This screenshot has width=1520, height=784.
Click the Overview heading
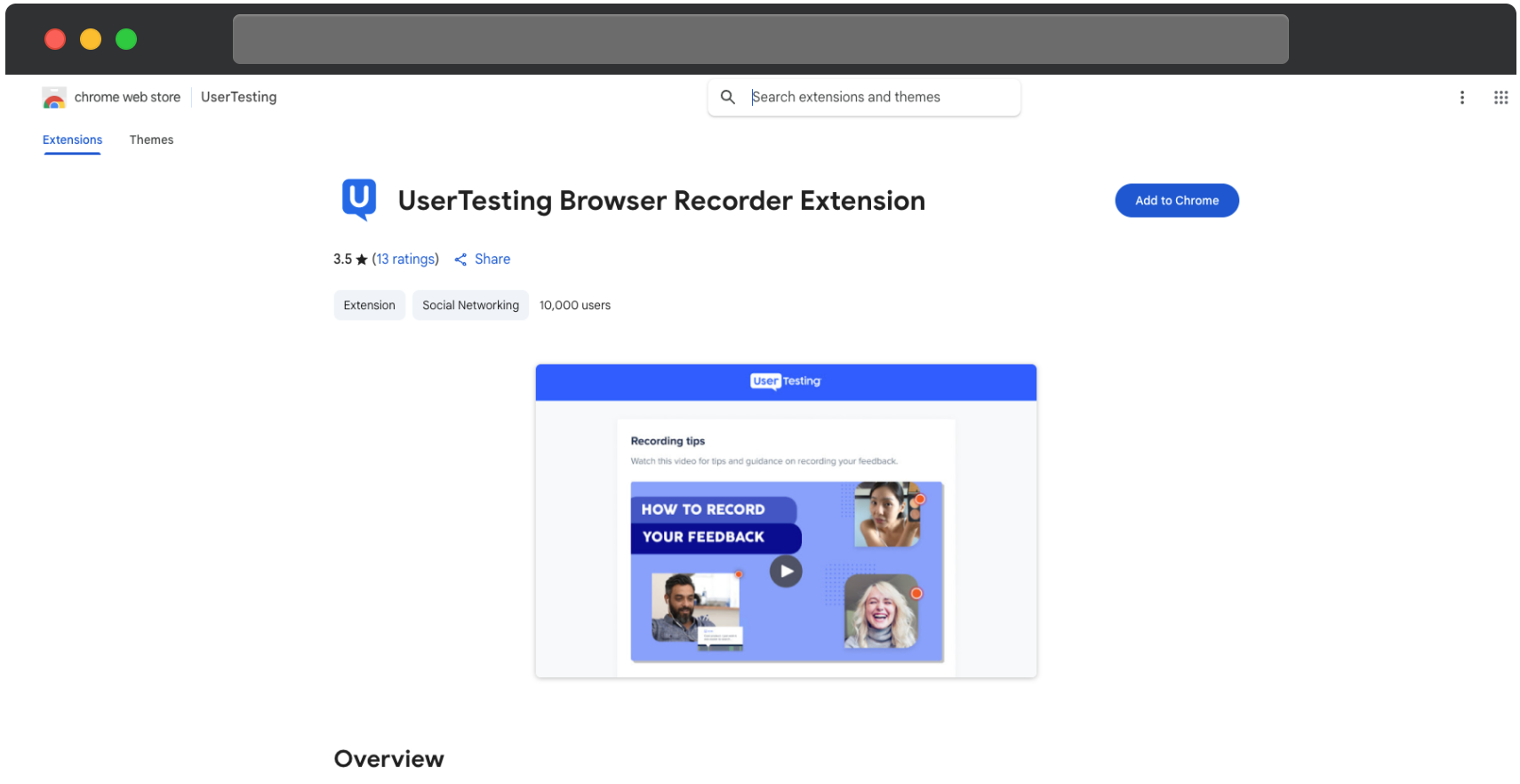388,759
